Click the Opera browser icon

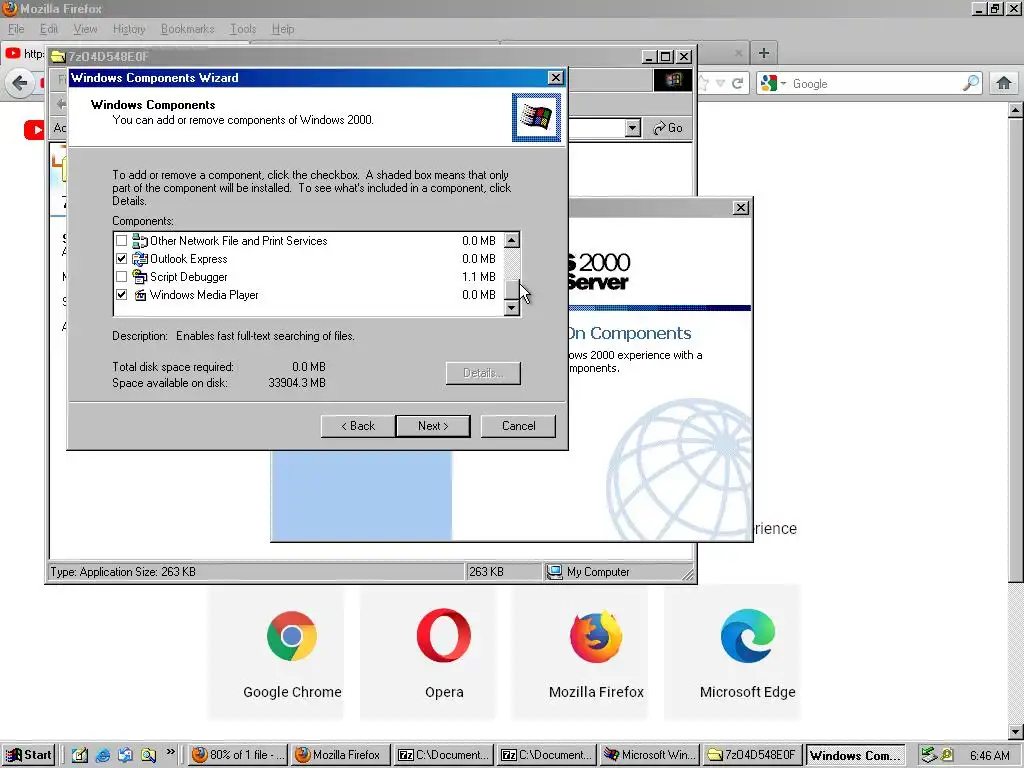(x=444, y=635)
